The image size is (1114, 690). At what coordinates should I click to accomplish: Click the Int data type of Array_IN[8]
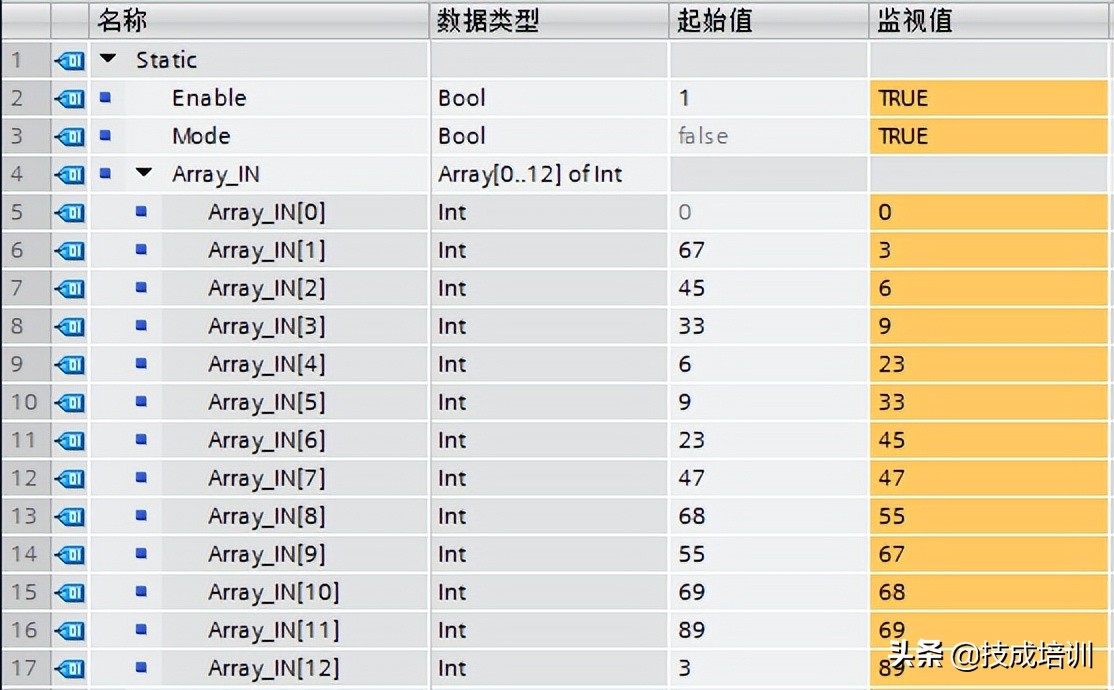pyautogui.click(x=452, y=516)
